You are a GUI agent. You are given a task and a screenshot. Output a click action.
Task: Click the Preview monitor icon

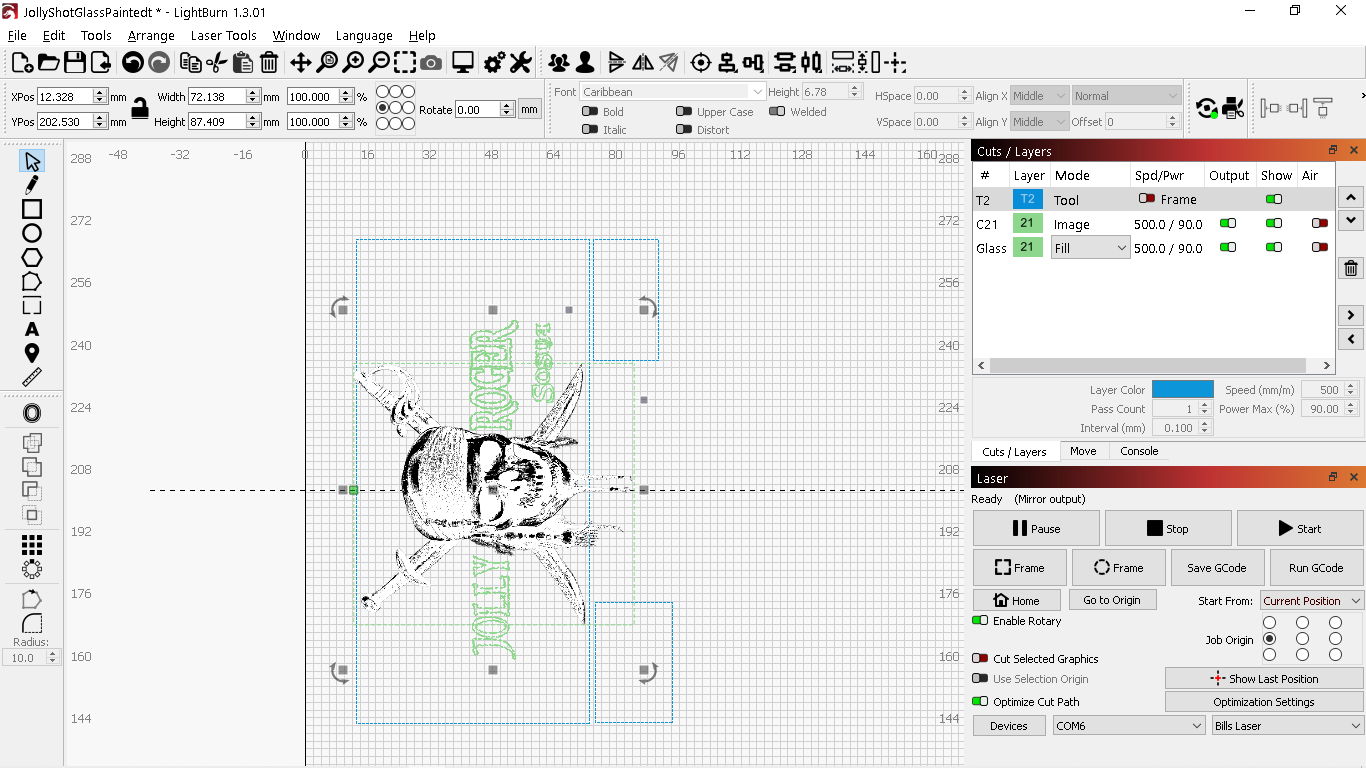point(462,63)
